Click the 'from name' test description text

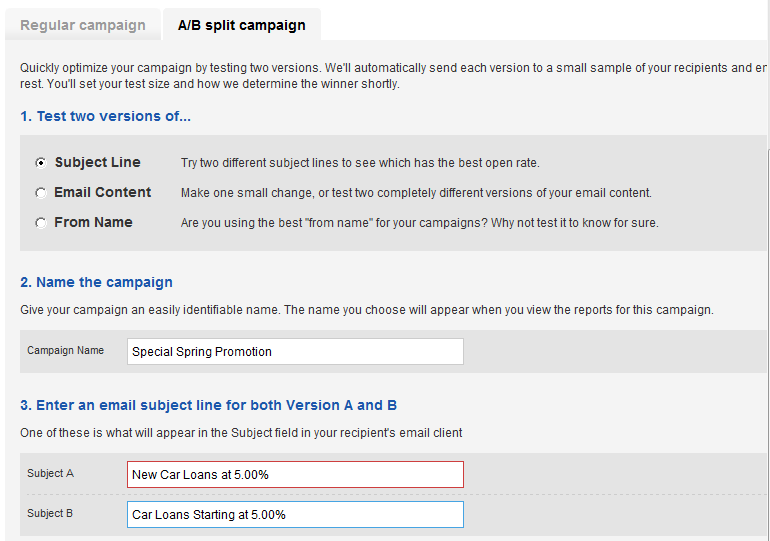[419, 223]
